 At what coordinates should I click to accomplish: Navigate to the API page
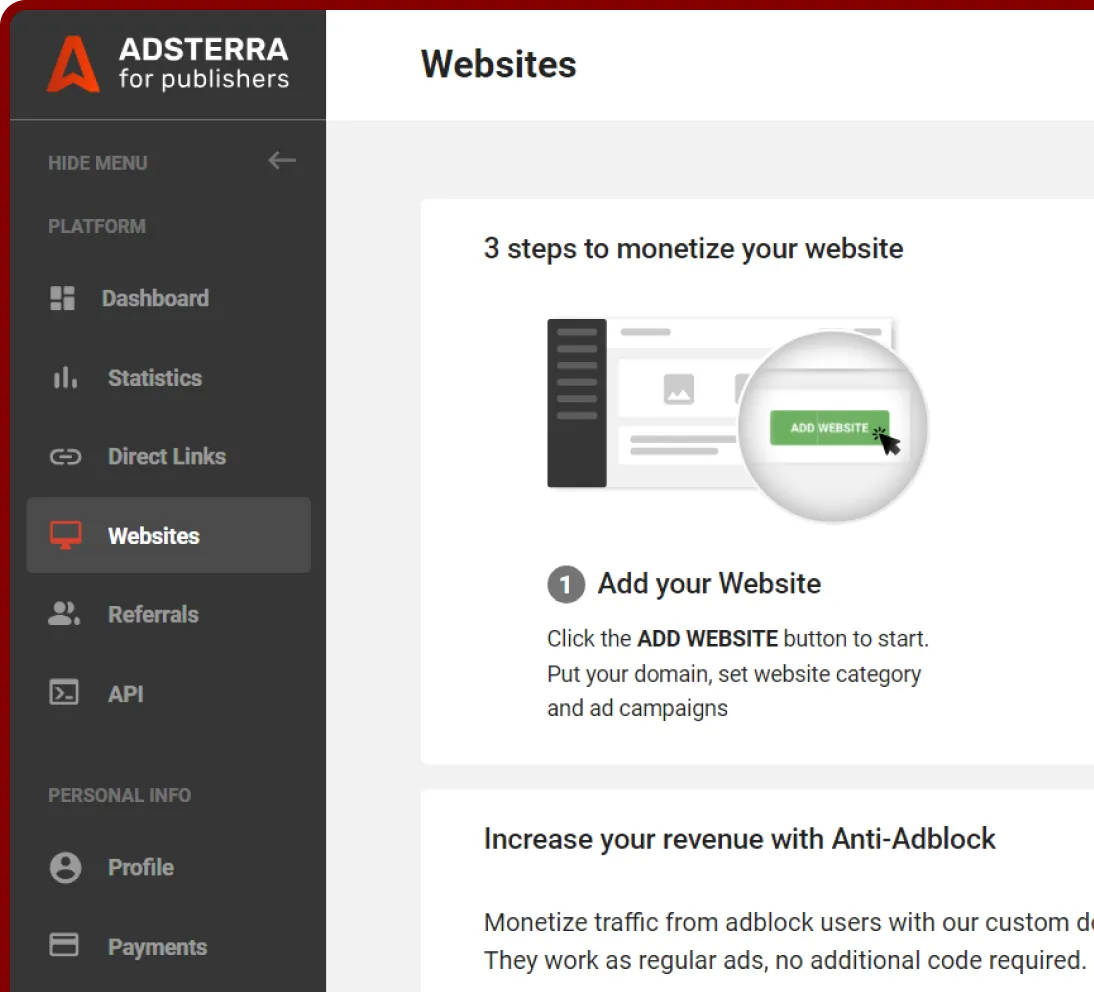click(126, 694)
